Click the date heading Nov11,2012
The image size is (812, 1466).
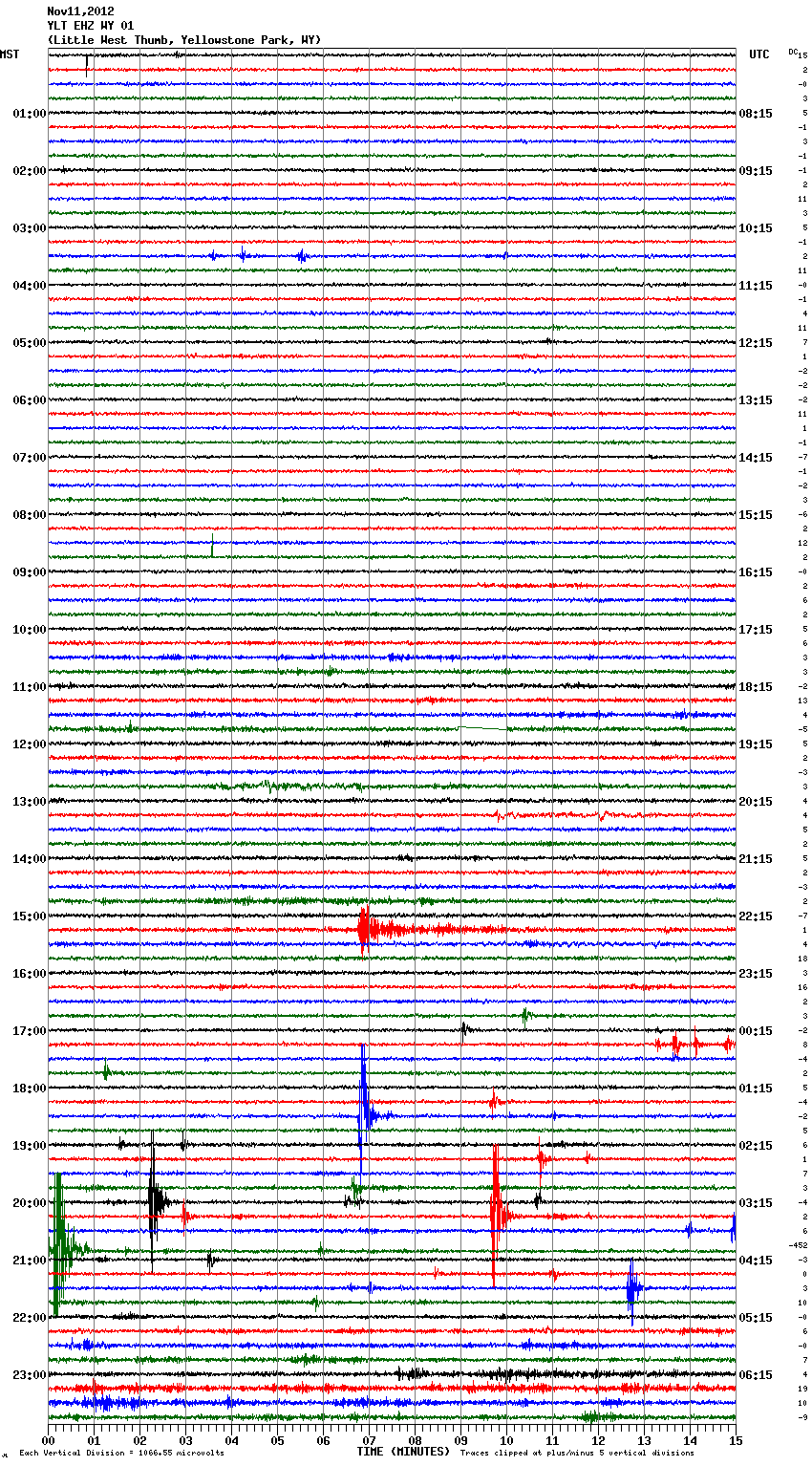[80, 11]
